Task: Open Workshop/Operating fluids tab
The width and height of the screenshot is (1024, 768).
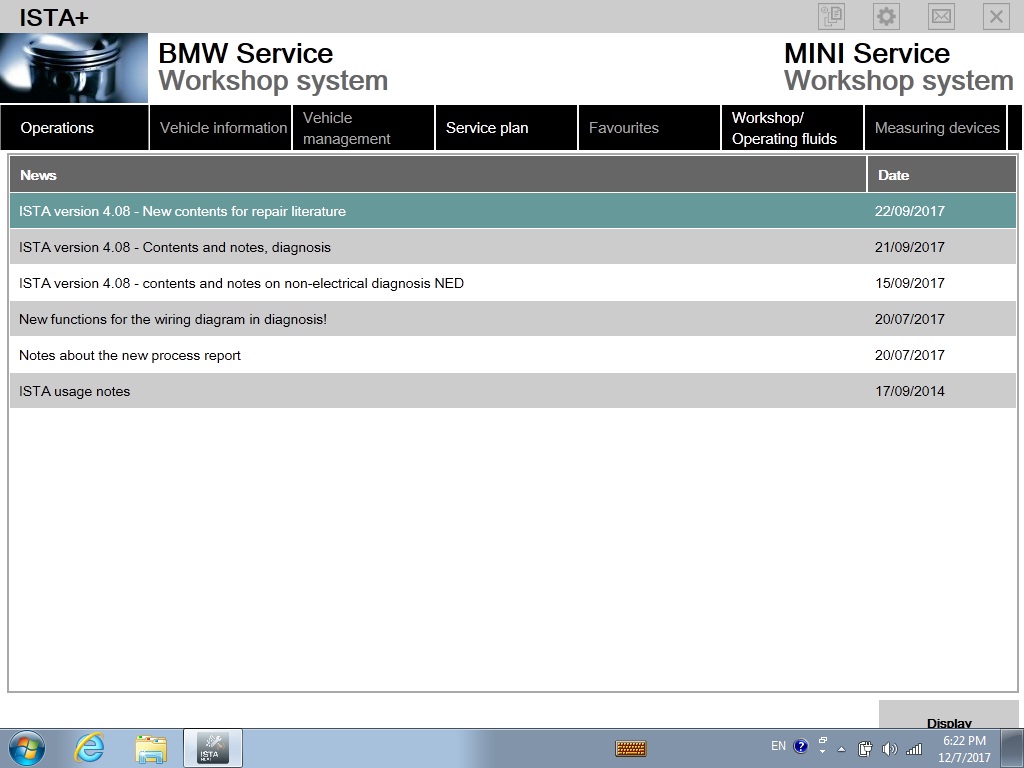Action: 793,128
